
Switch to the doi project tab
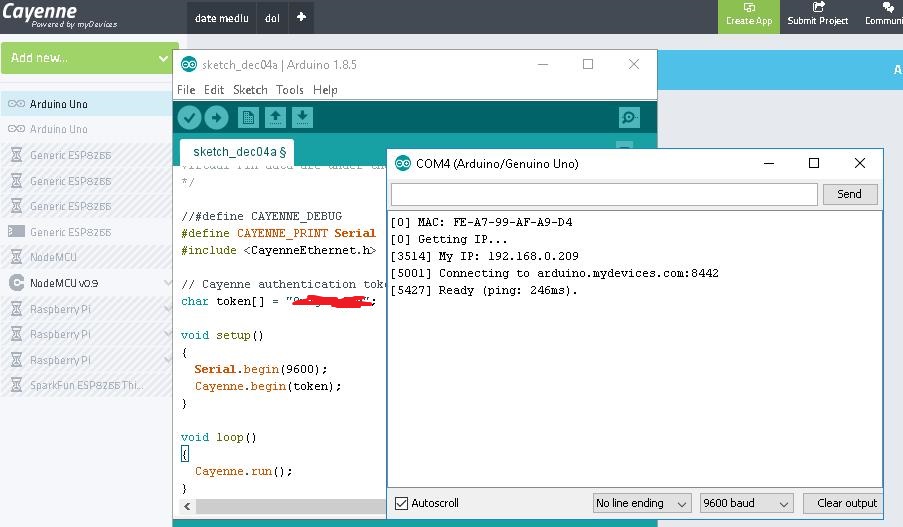coord(272,18)
